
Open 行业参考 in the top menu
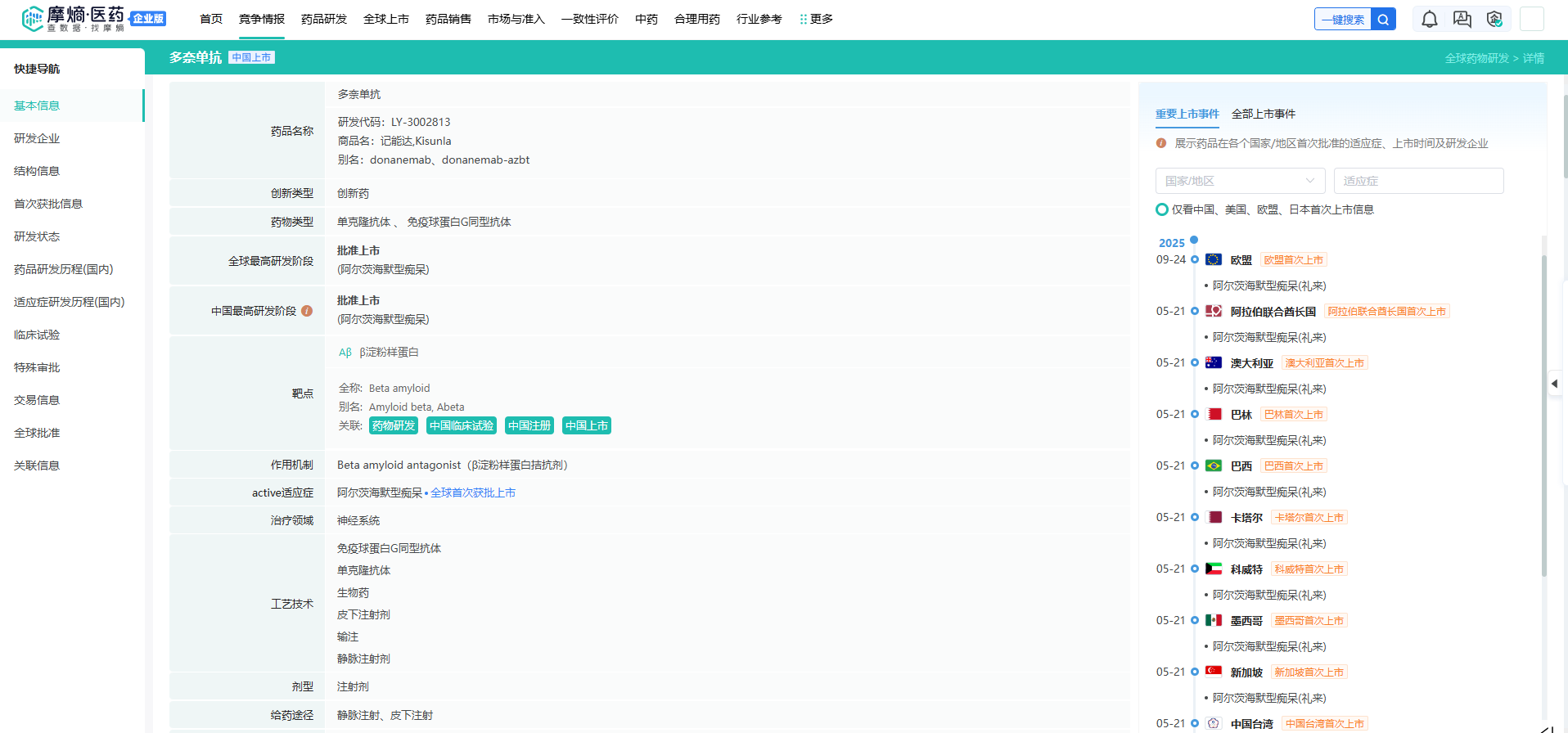[x=759, y=19]
